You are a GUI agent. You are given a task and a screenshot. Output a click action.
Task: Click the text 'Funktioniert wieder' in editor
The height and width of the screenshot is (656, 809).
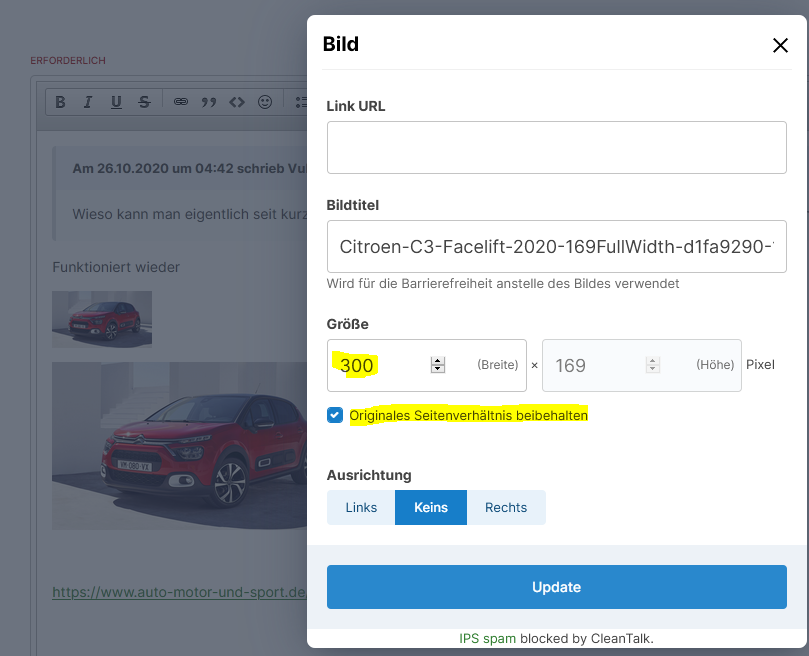(116, 267)
